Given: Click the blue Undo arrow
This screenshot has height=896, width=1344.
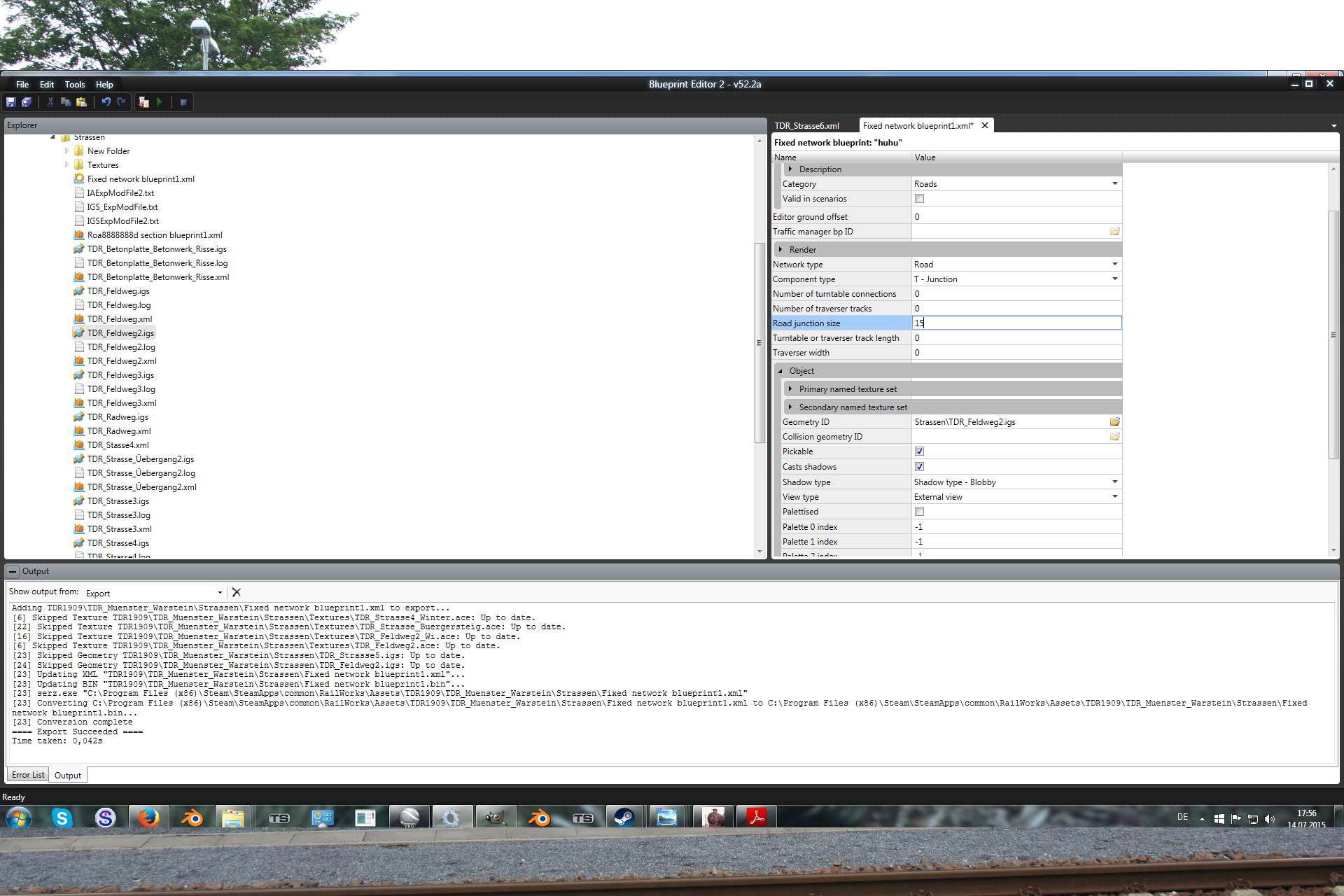Looking at the screenshot, I should pos(106,102).
